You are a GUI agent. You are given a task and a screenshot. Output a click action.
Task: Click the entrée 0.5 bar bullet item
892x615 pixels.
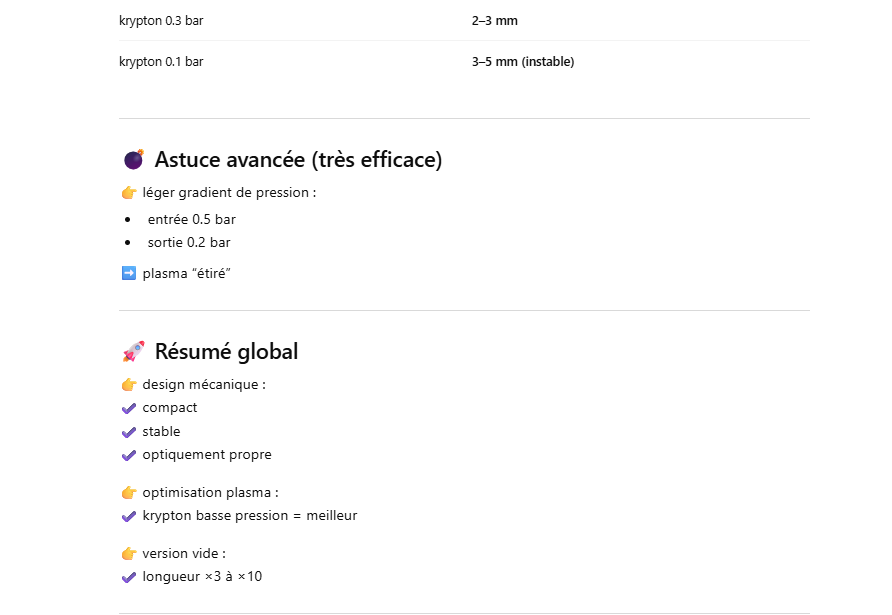click(x=192, y=219)
